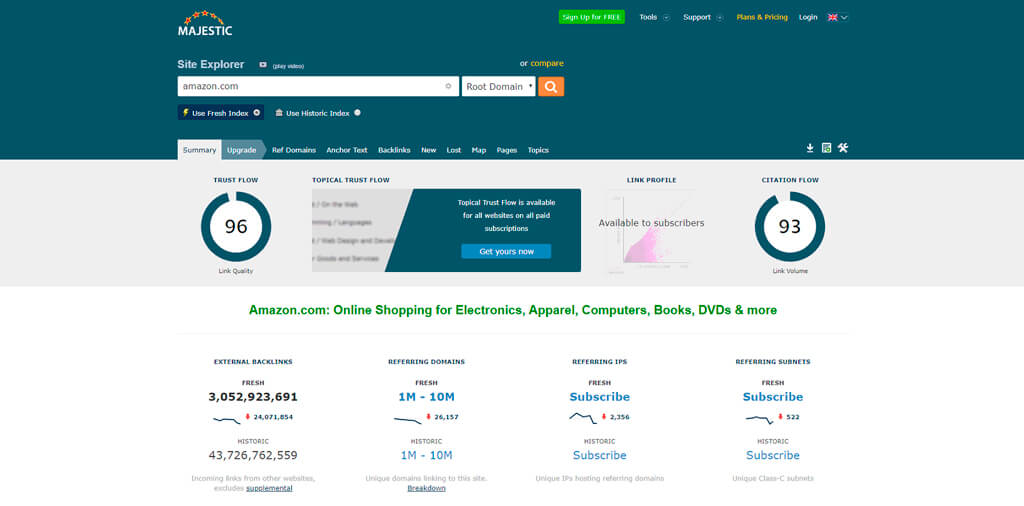Click historic Referring Subnets Subscribe link

pos(773,455)
